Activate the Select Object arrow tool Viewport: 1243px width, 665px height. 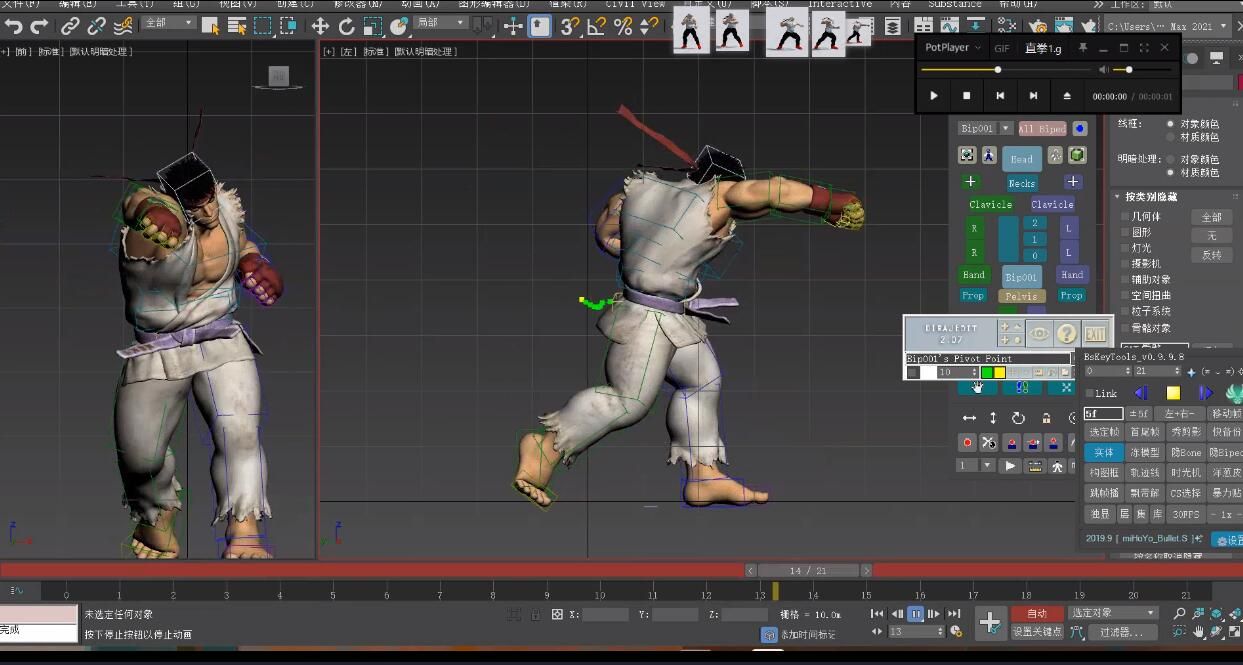click(x=211, y=26)
